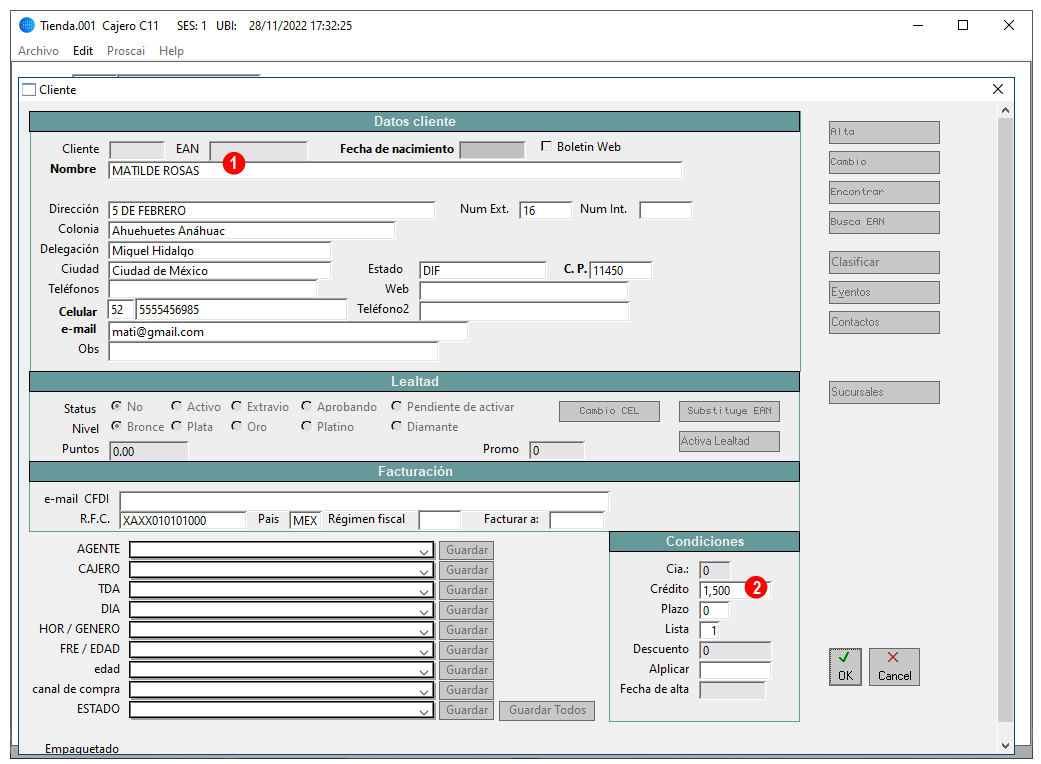The image size is (1041, 764).
Task: Click the Encontrar button
Action: (884, 192)
